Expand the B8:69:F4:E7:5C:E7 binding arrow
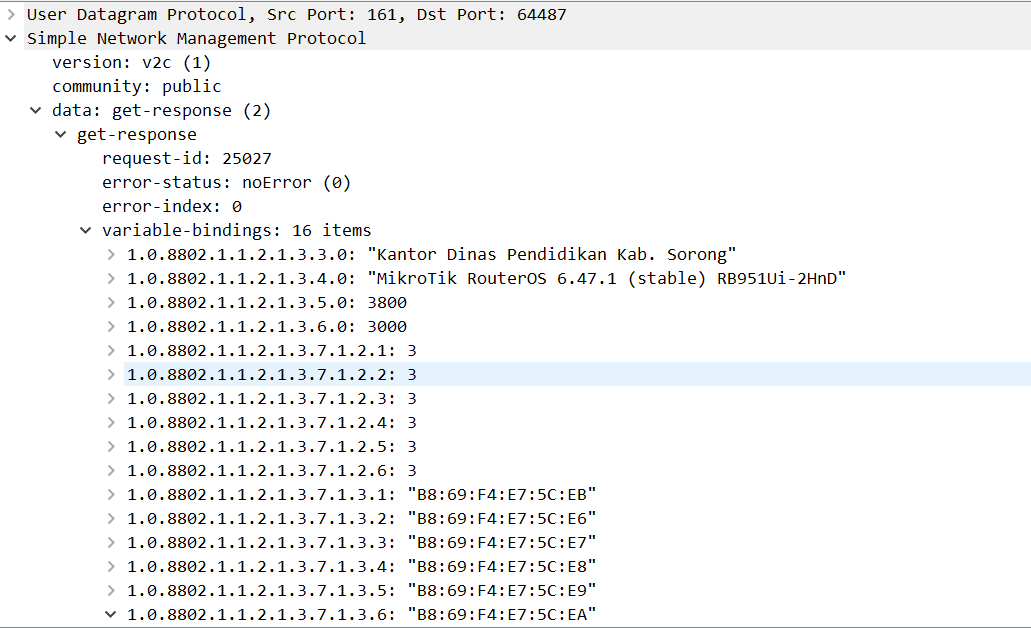 point(110,543)
